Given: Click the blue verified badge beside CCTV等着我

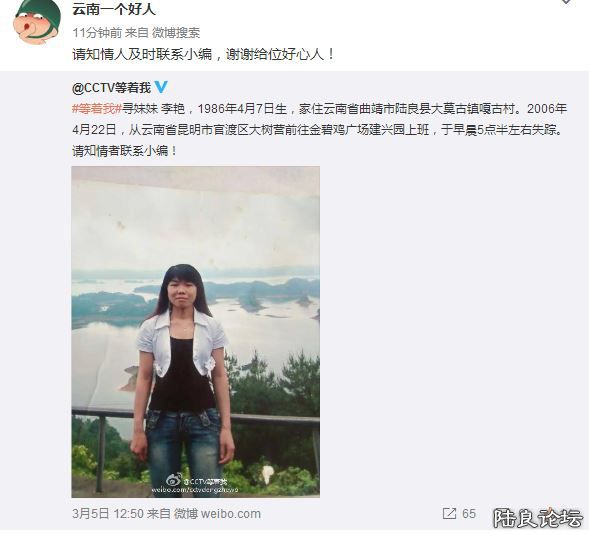Looking at the screenshot, I should click(x=161, y=87).
